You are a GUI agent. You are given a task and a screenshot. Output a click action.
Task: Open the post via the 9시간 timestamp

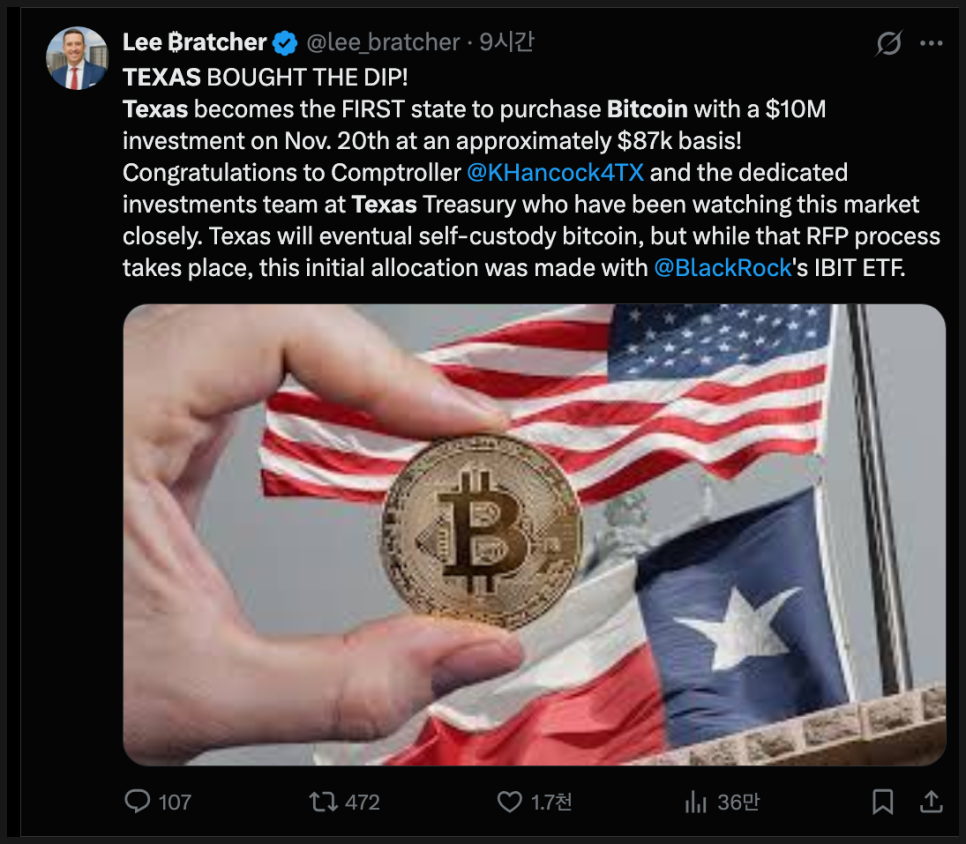pos(506,43)
